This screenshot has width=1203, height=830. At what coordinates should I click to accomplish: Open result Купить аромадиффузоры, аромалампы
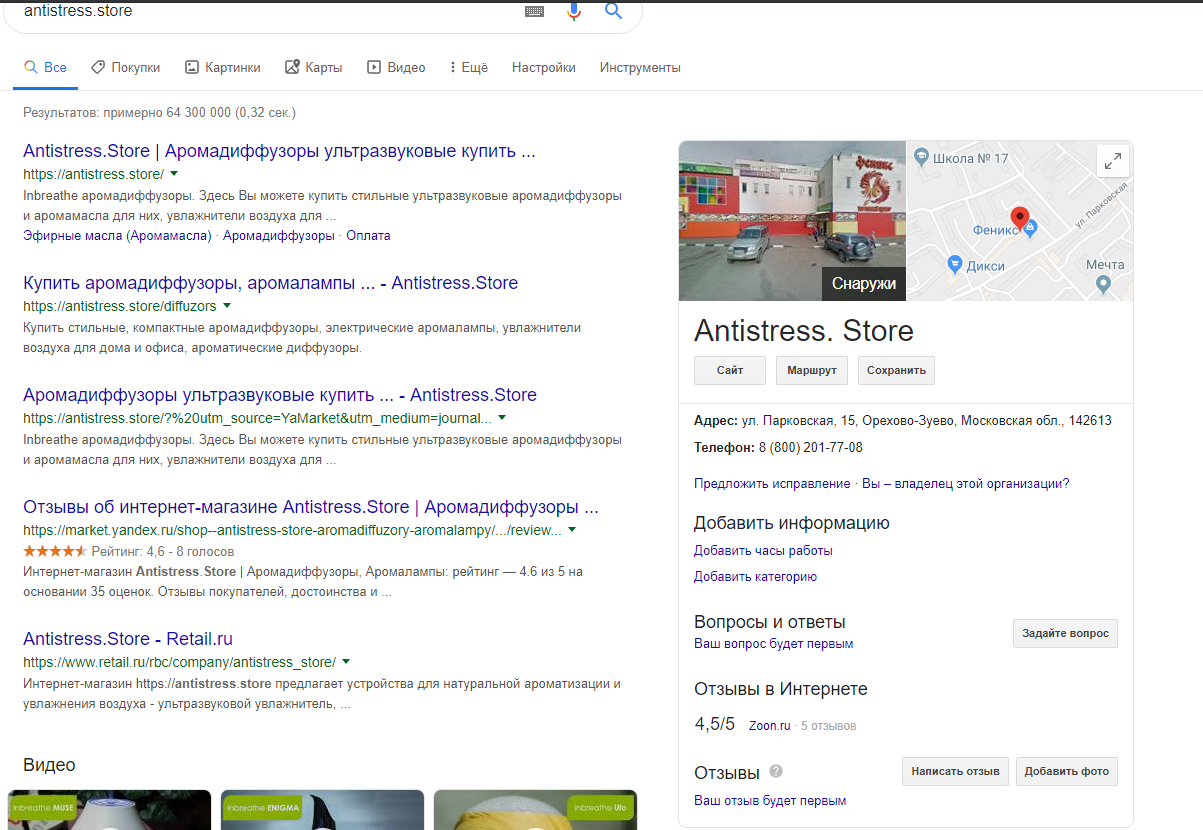270,283
